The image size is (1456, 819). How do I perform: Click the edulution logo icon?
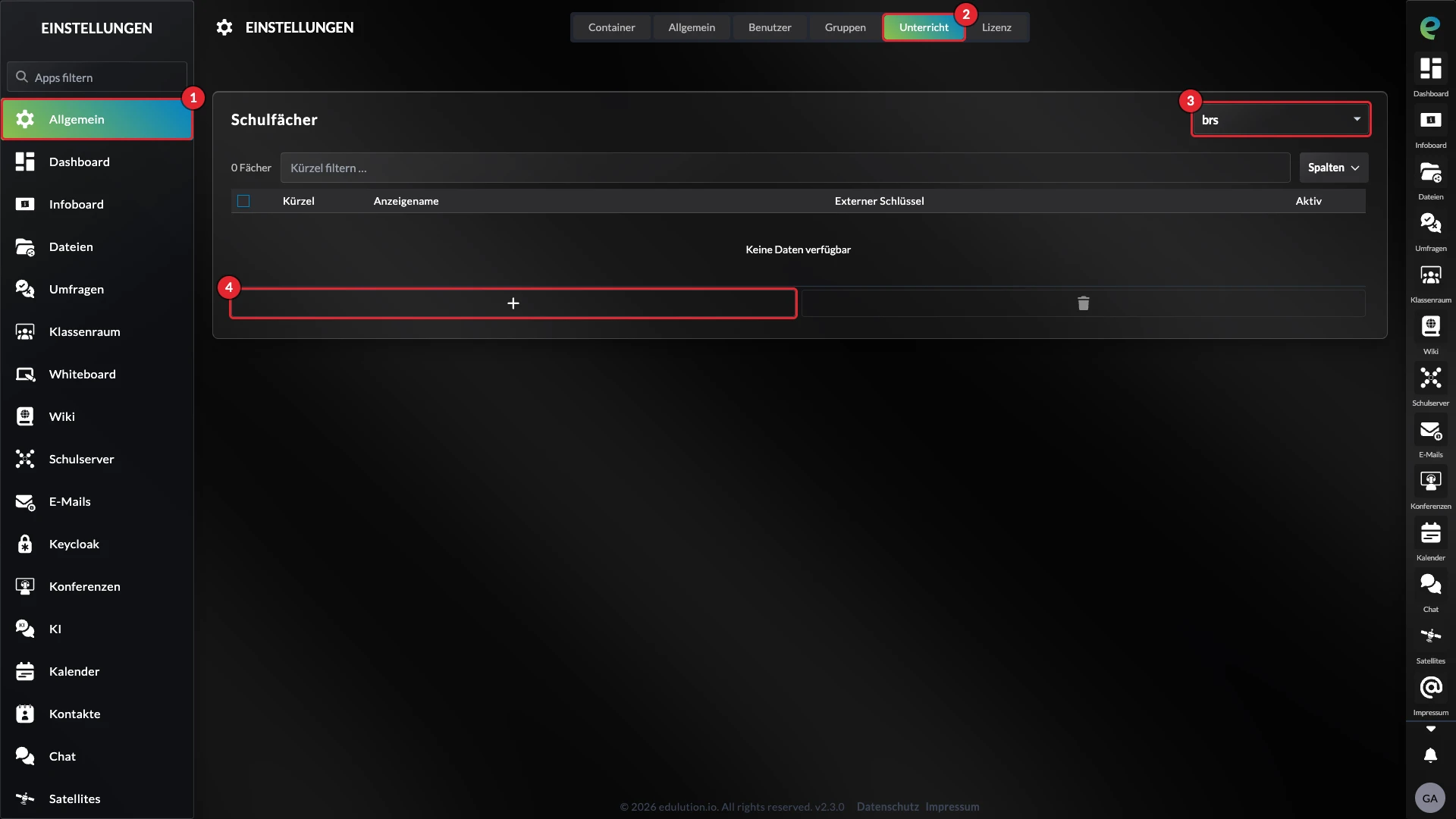1430,28
